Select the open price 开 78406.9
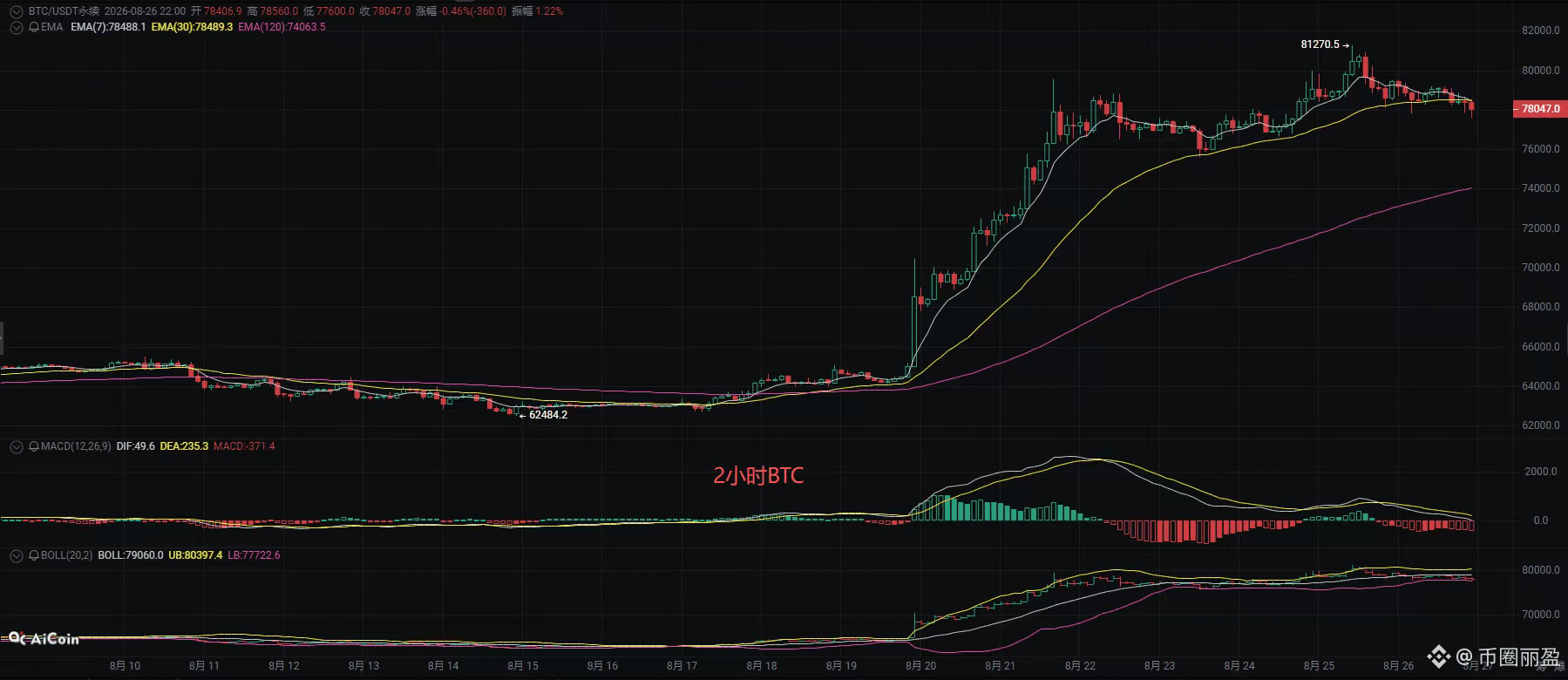 [x=216, y=11]
